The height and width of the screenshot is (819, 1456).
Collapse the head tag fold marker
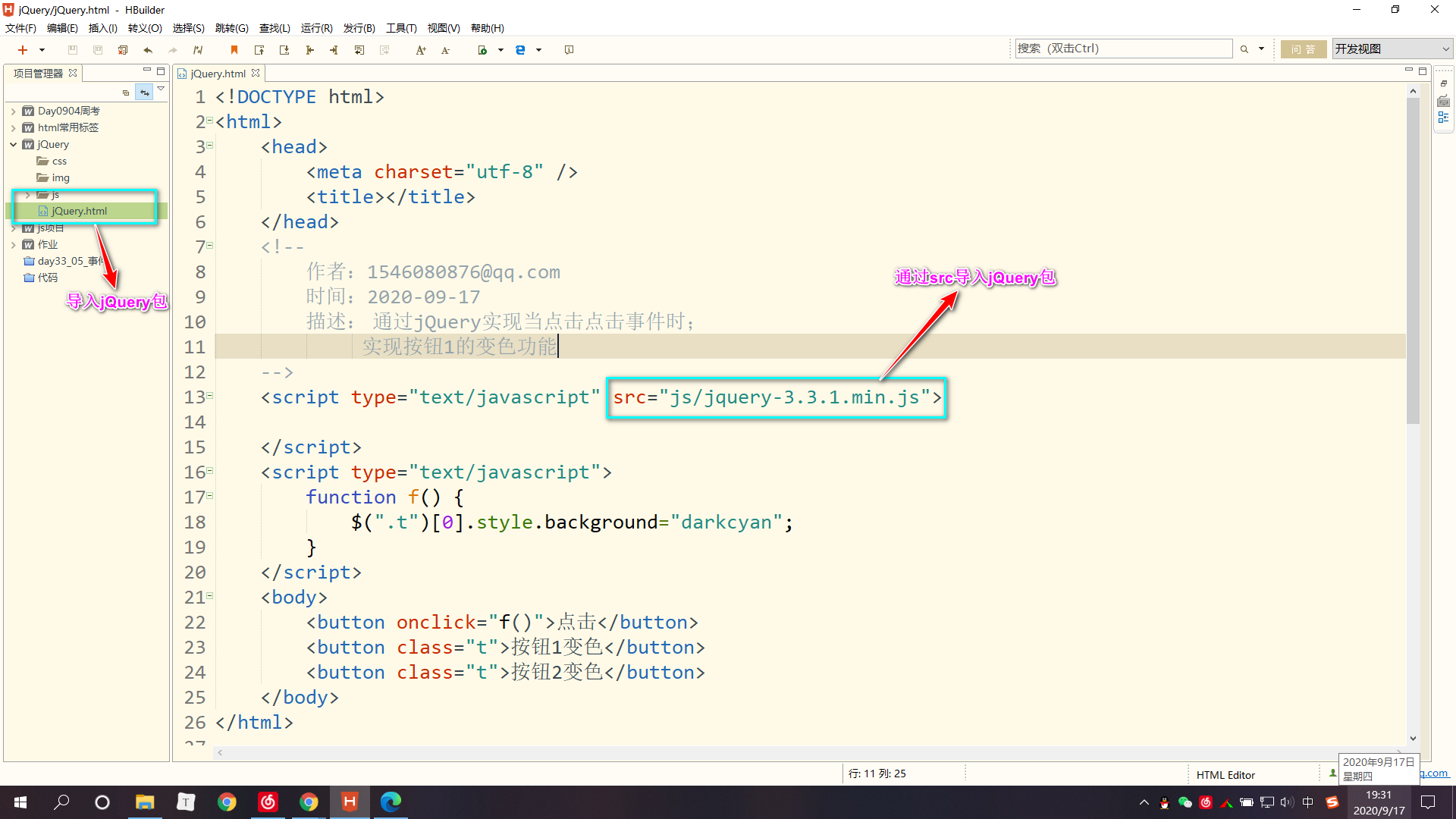click(x=210, y=146)
